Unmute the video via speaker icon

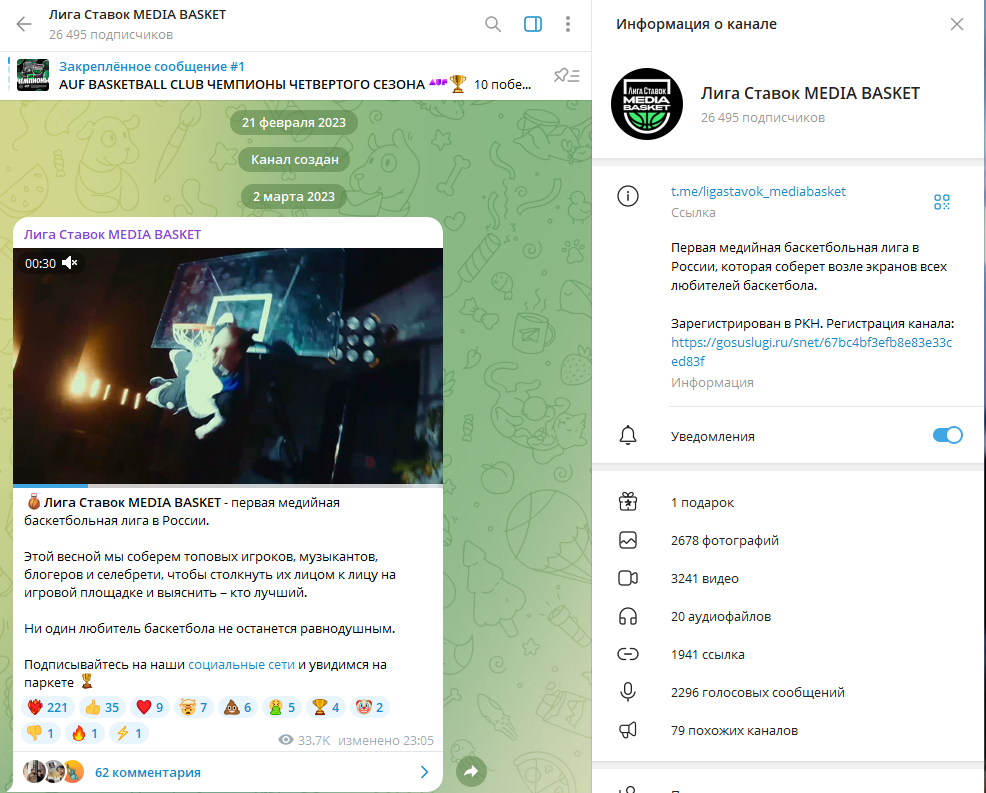[x=69, y=263]
